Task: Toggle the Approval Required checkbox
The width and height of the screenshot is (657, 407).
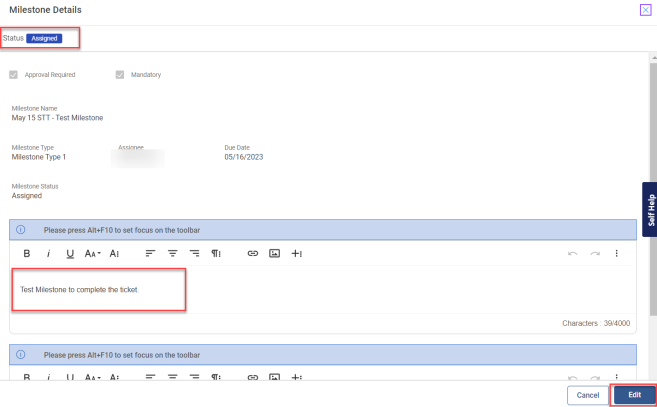Action: [14, 75]
